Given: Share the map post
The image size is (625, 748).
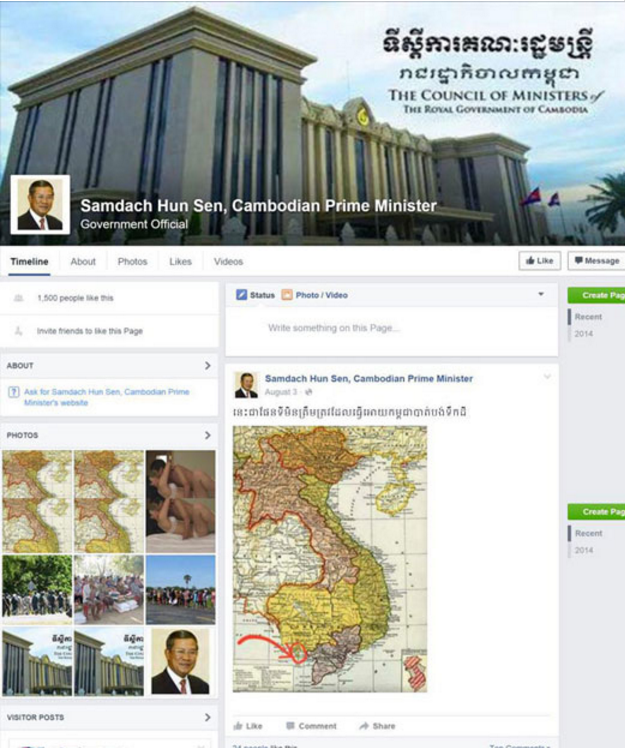Looking at the screenshot, I should (377, 725).
